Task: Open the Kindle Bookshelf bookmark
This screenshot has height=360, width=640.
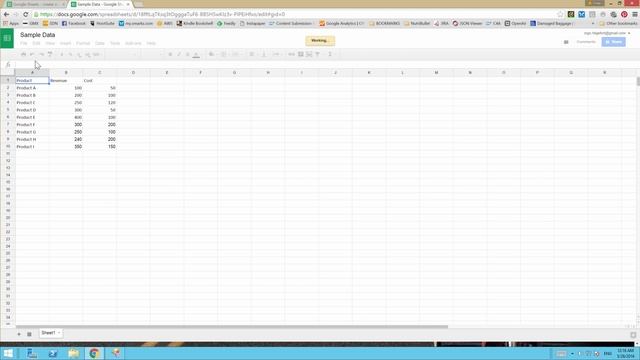Action: [x=195, y=24]
